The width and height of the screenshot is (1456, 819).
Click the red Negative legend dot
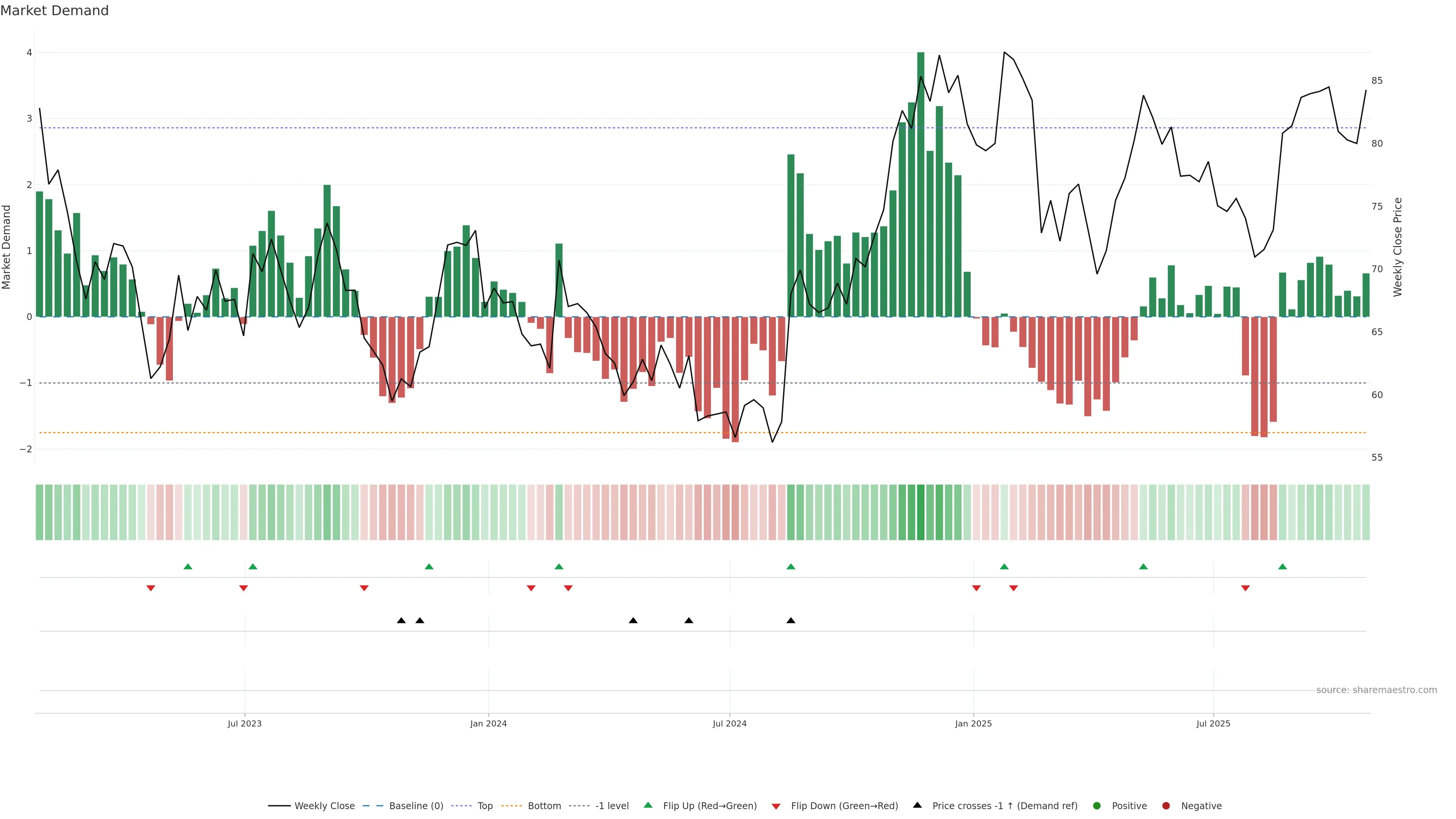click(x=1166, y=805)
